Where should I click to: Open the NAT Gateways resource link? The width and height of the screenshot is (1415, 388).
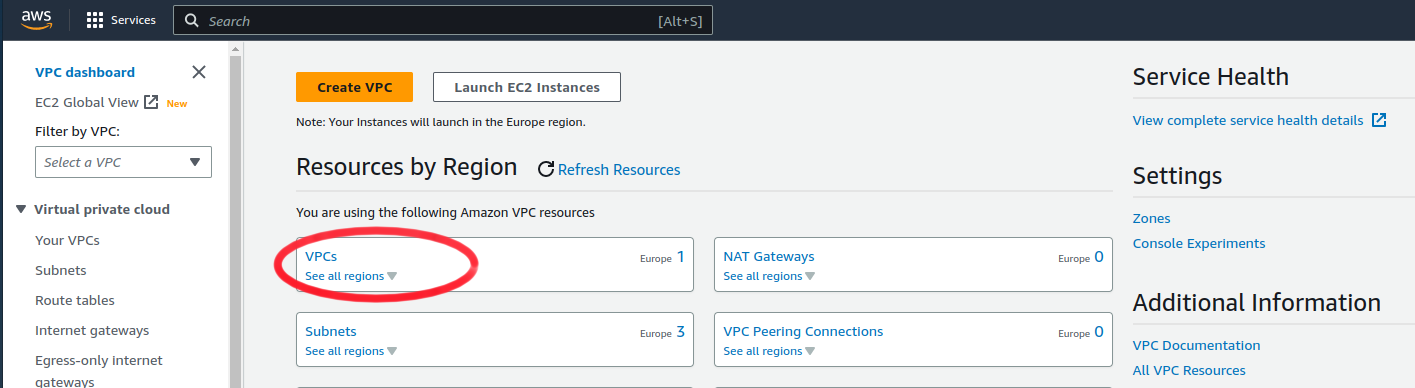coord(769,257)
